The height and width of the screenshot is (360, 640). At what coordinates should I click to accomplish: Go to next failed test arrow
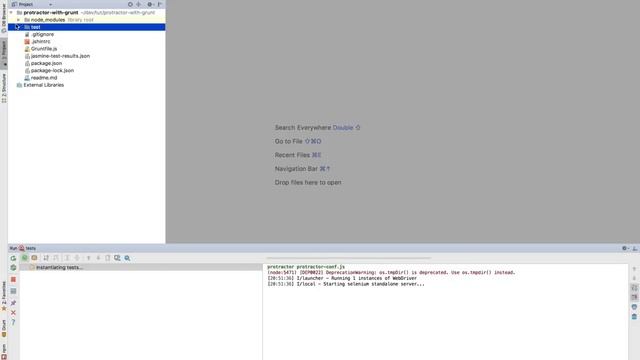pyautogui.click(x=98, y=258)
